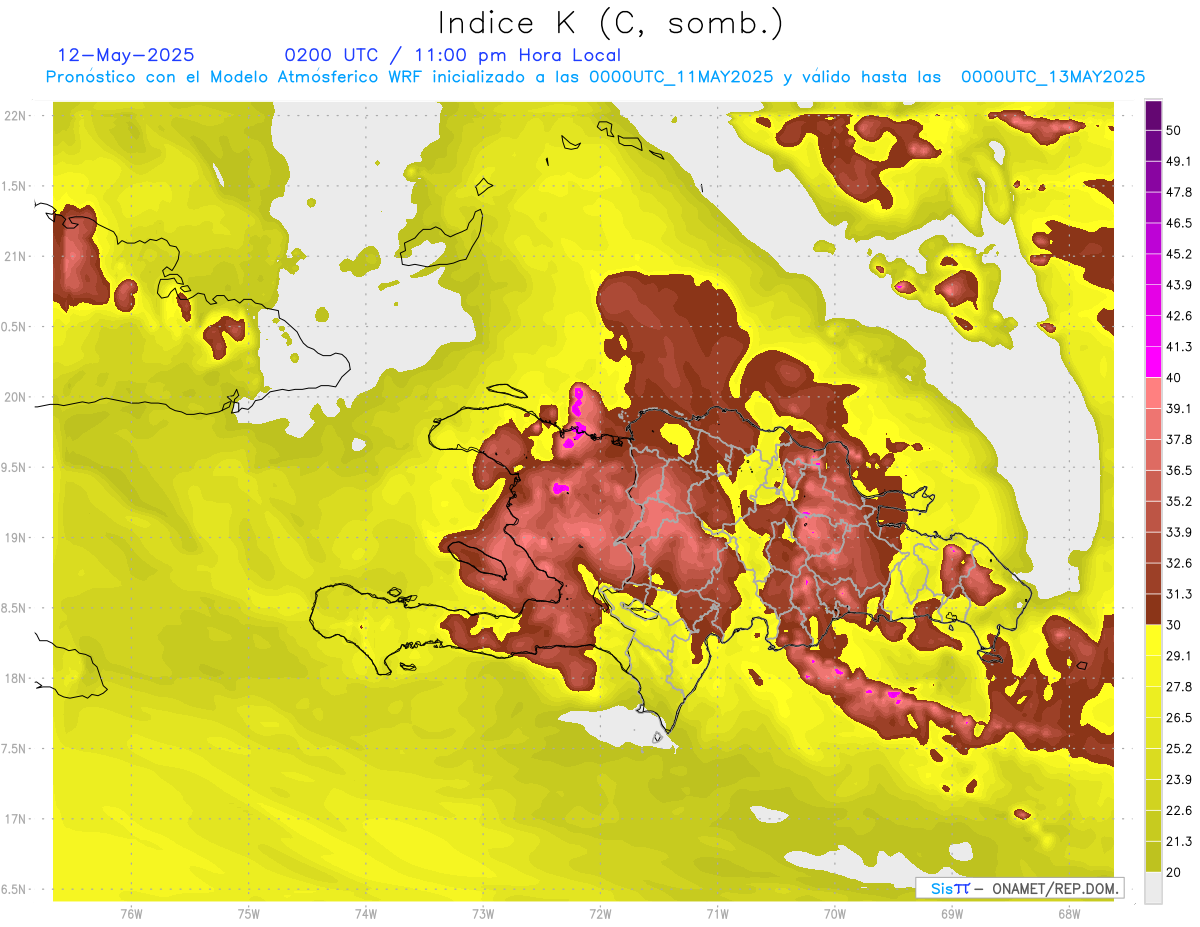The image size is (1200, 927).
Task: Select the latitude label "21N"
Action: [x=15, y=257]
